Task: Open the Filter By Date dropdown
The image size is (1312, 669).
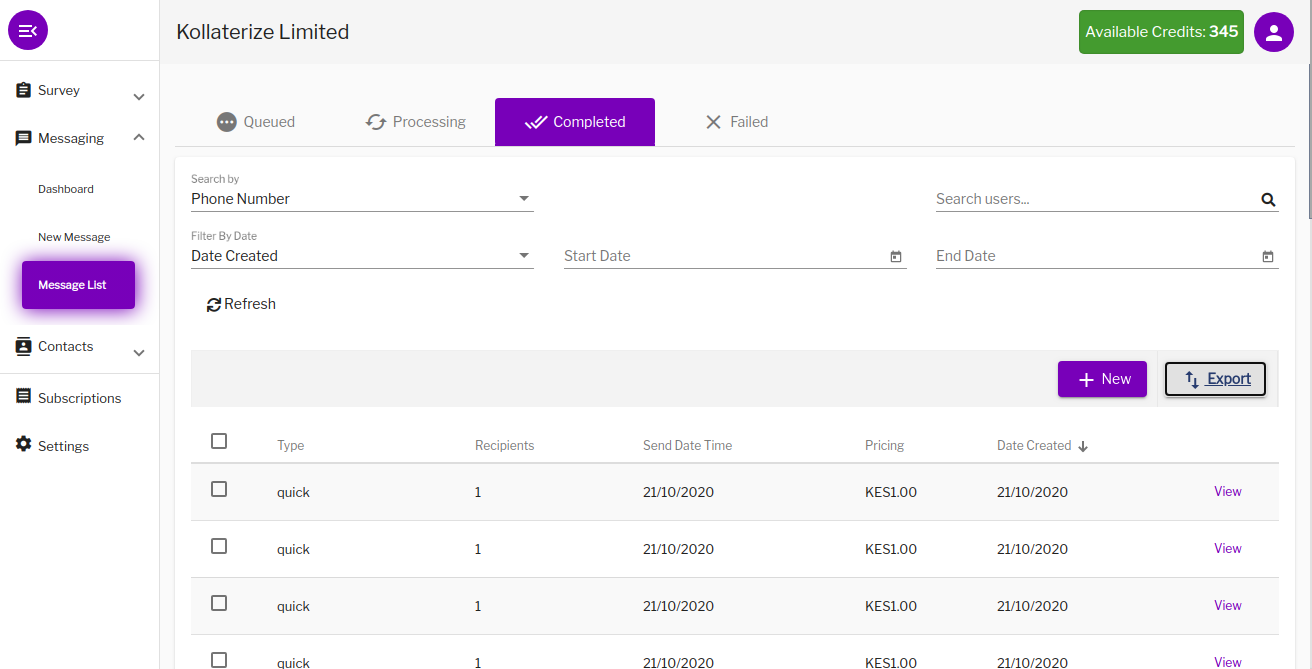Action: tap(362, 256)
